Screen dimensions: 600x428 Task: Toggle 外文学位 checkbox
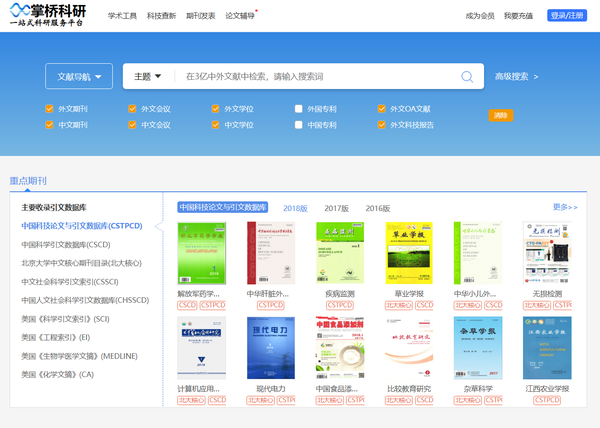tap(215, 109)
